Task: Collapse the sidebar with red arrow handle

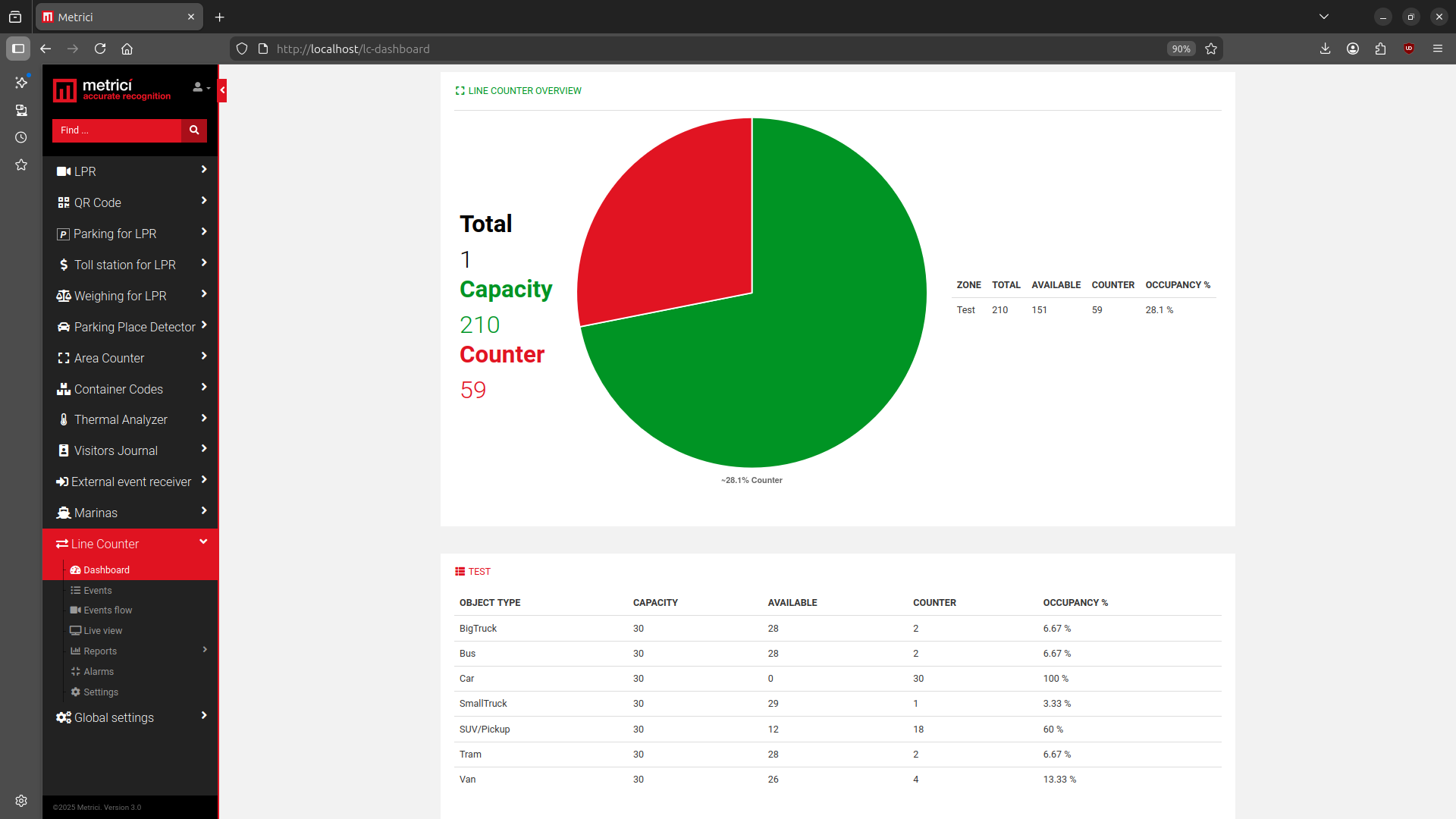Action: pyautogui.click(x=222, y=90)
